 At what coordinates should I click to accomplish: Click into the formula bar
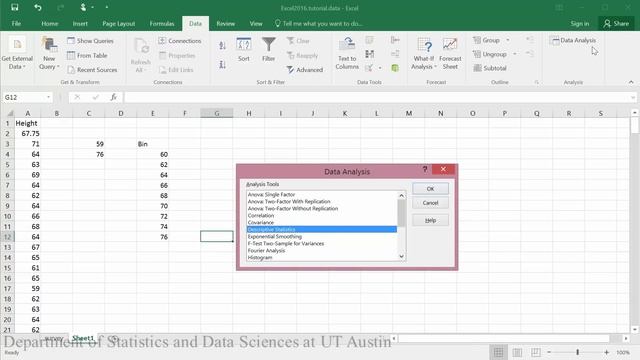point(378,97)
